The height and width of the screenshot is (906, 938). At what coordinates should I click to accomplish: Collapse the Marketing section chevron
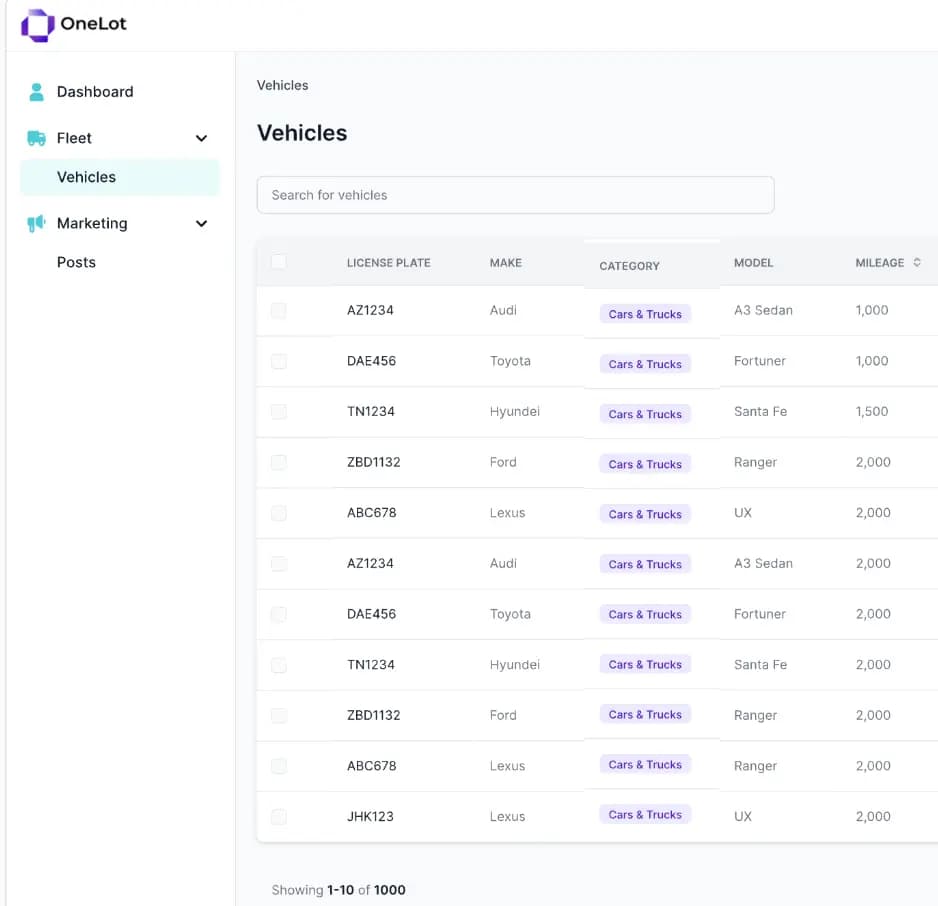coord(201,223)
